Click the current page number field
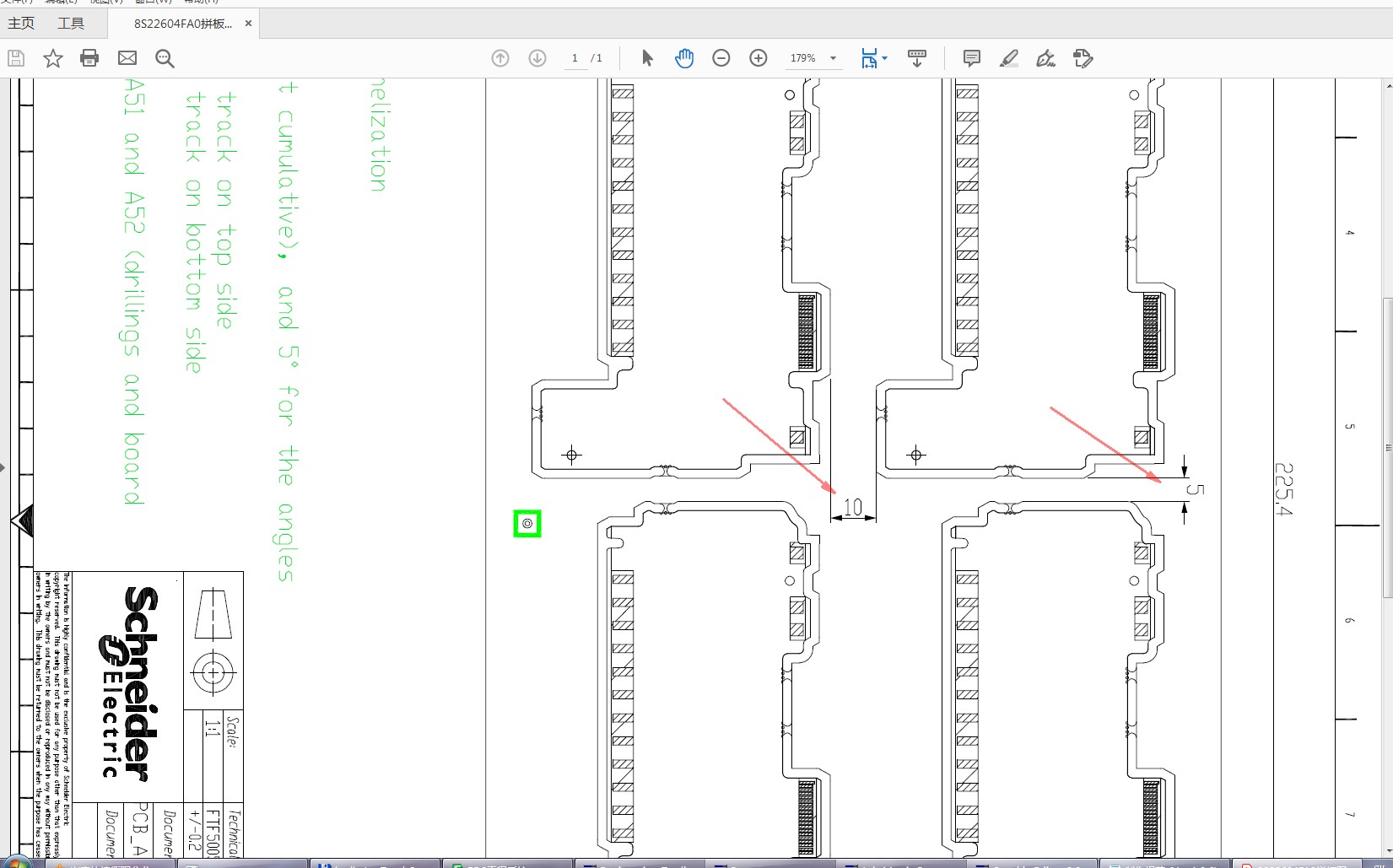This screenshot has height=868, width=1393. pos(575,58)
